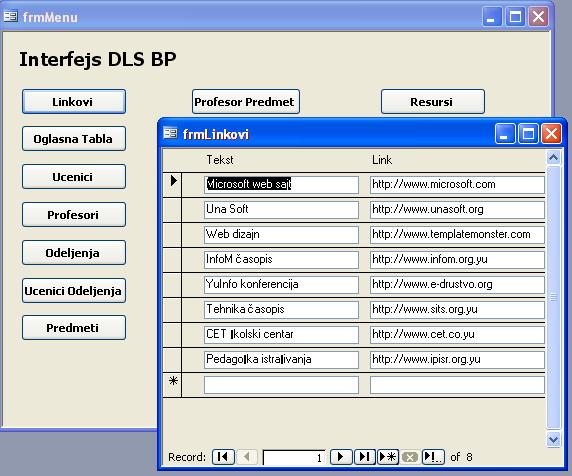Click the Web dizajn text field
The image size is (572, 476).
281,235
